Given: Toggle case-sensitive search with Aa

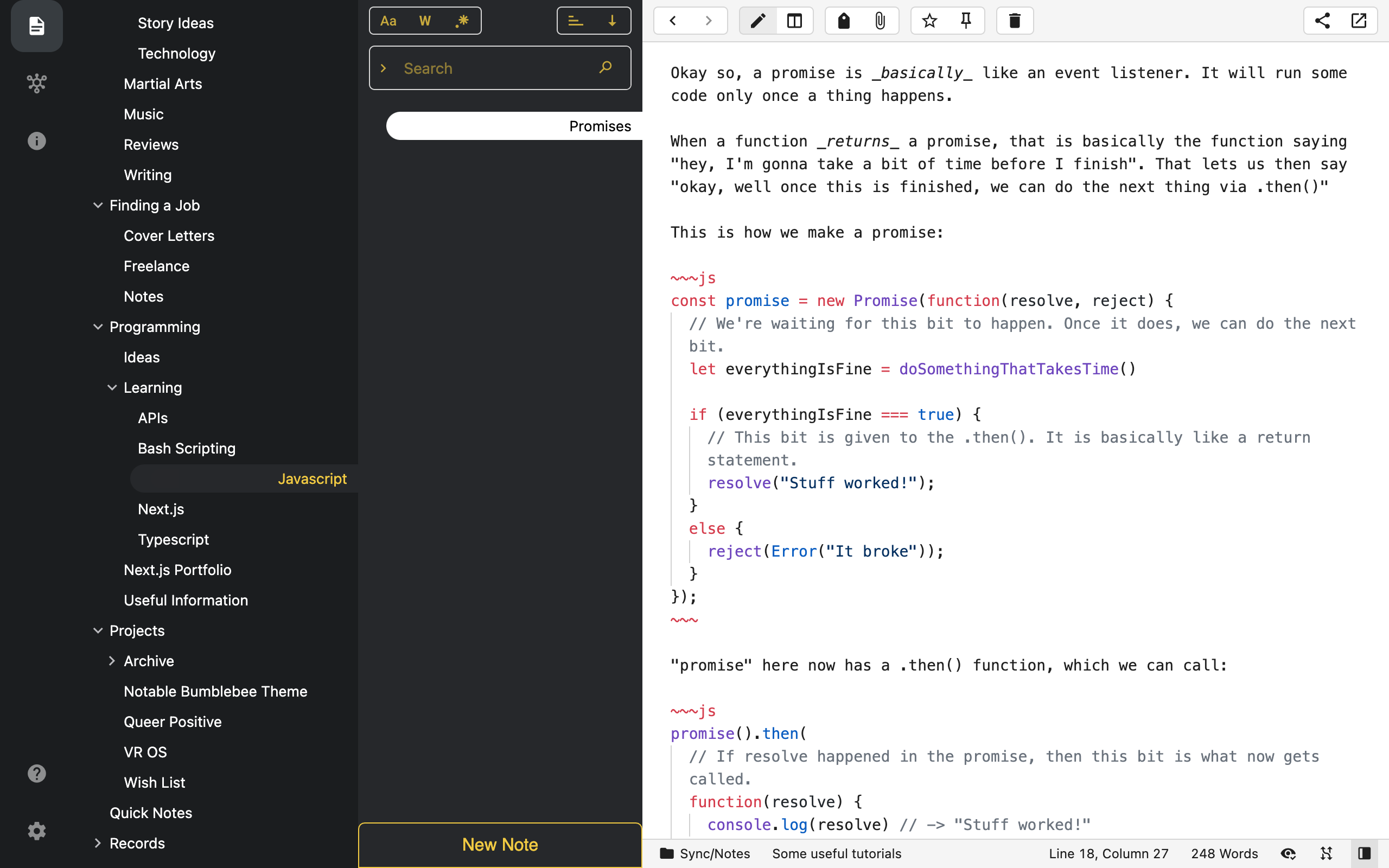Looking at the screenshot, I should [388, 20].
